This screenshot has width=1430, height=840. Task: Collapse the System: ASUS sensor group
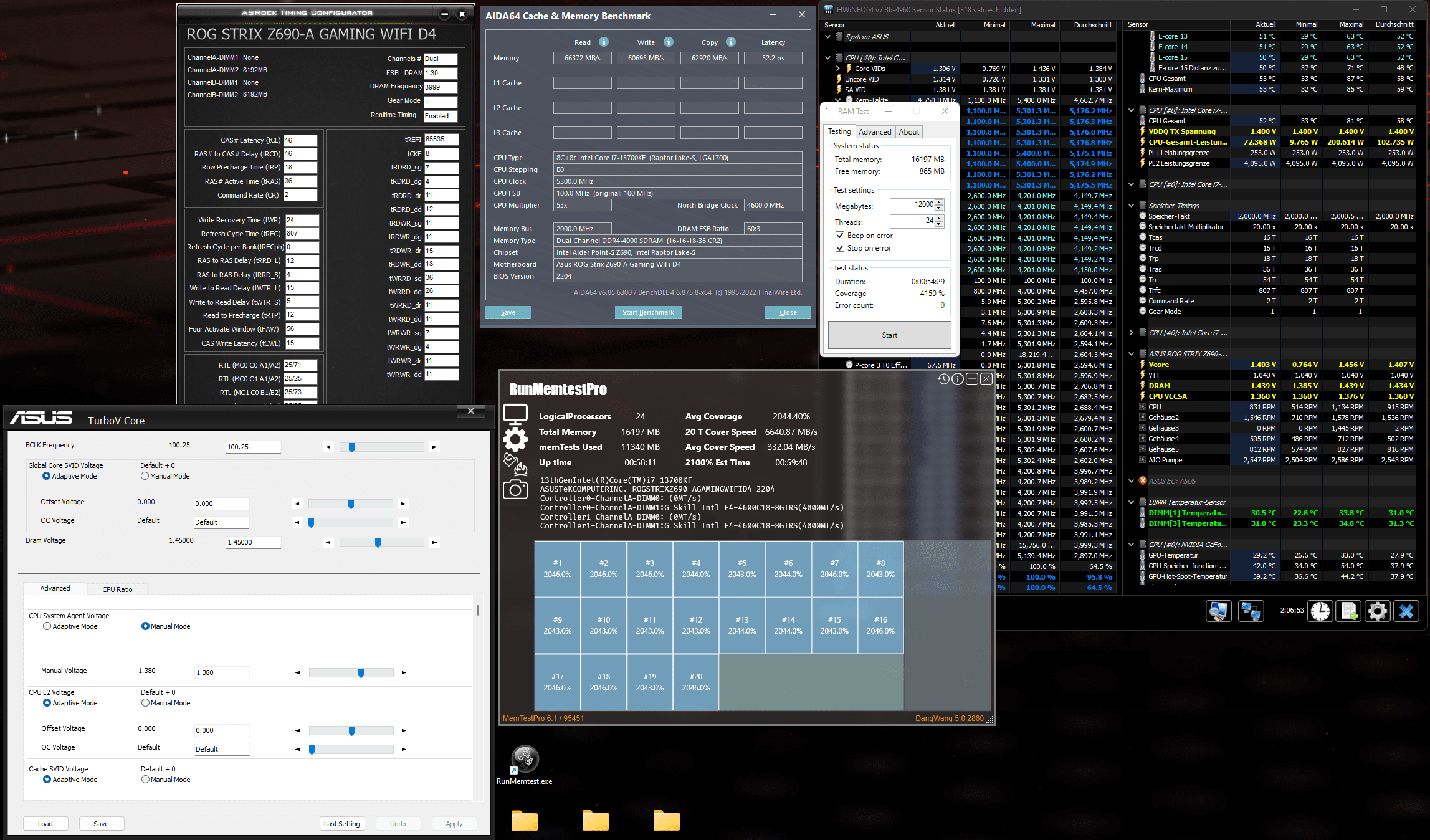828,37
